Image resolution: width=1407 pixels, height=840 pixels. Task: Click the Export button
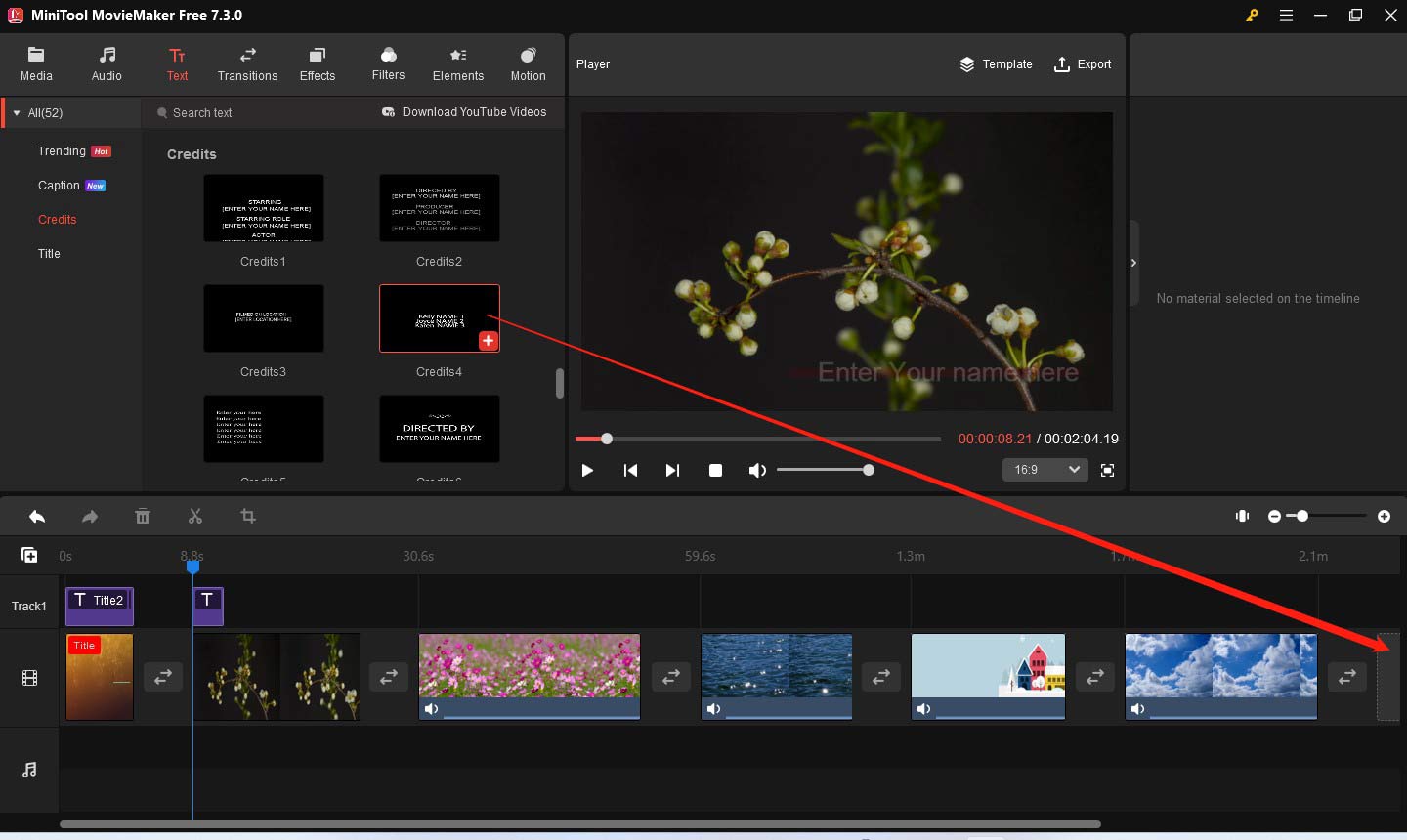[x=1083, y=64]
